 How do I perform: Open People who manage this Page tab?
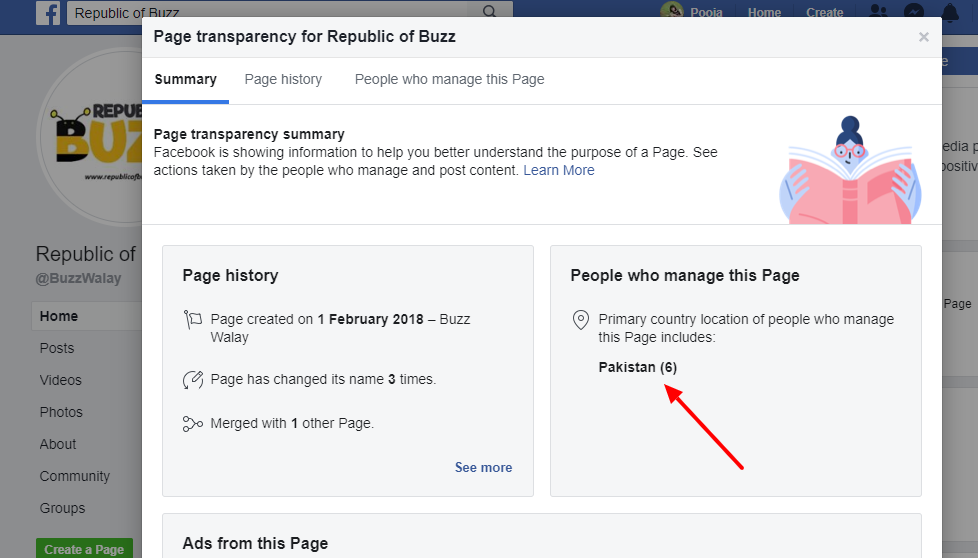[x=449, y=80]
